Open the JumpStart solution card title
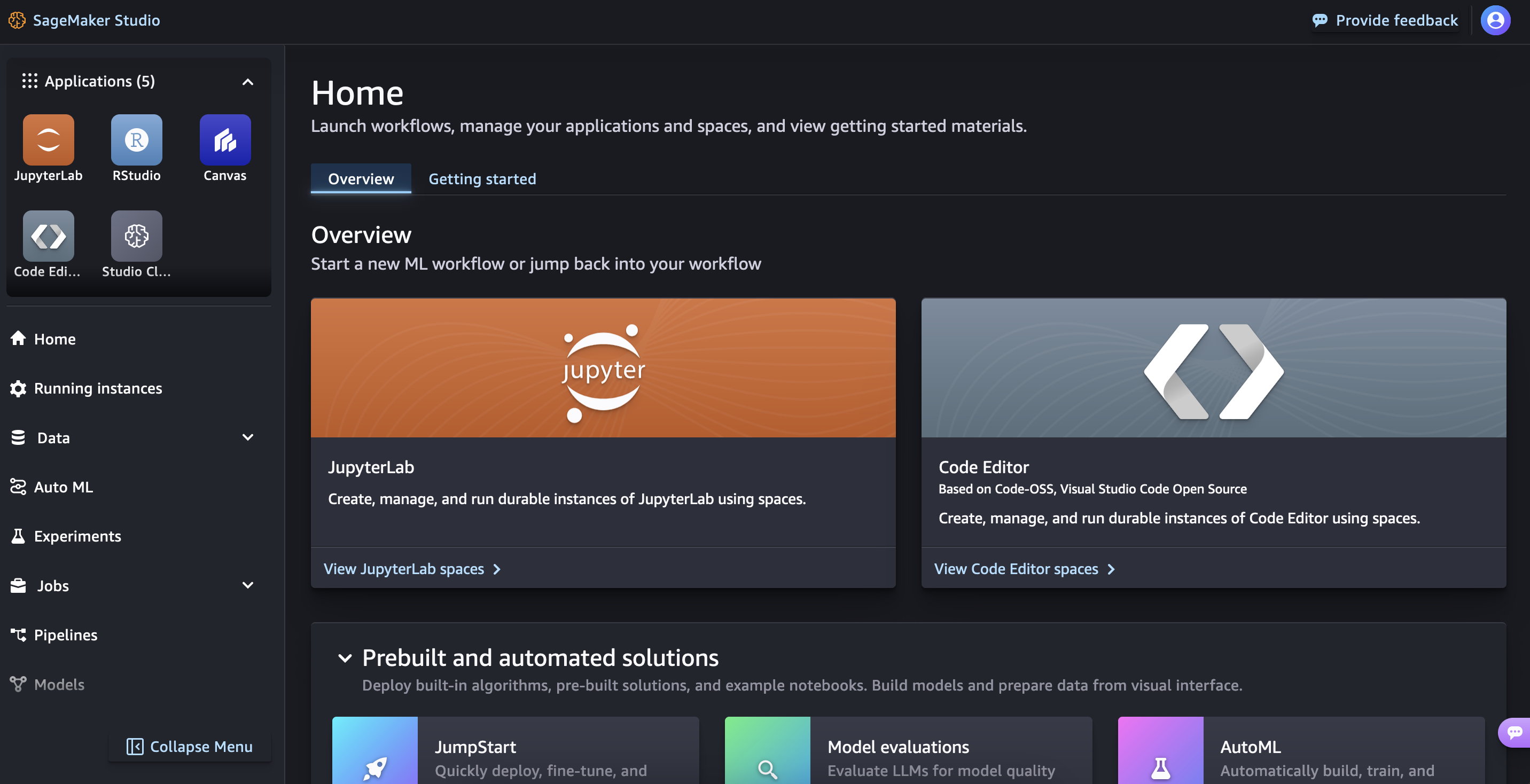This screenshot has width=1530, height=784. (475, 747)
